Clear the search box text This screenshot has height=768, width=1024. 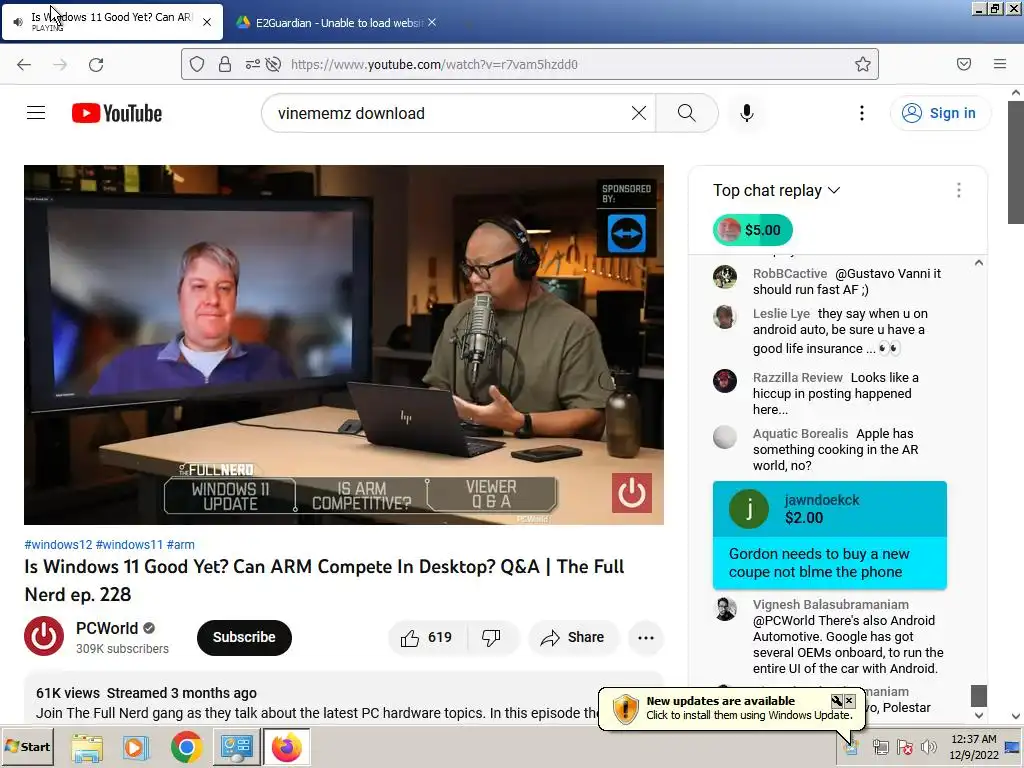click(x=639, y=113)
